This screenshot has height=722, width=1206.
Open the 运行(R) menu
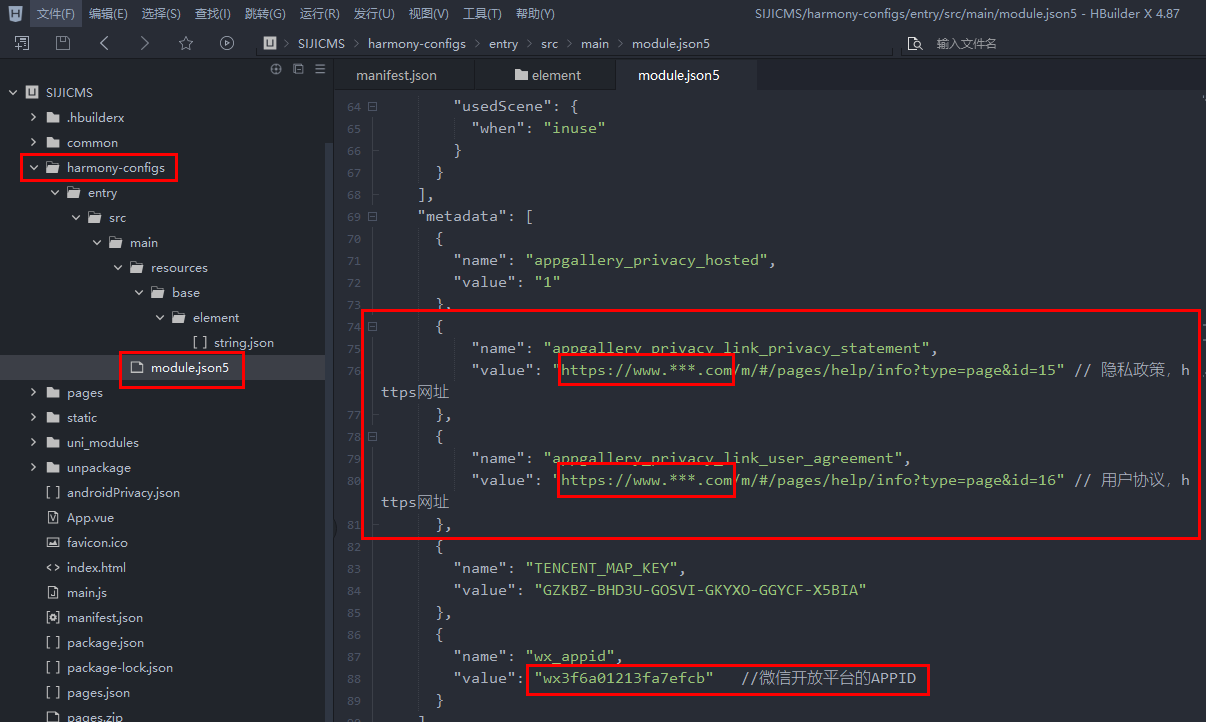tap(319, 14)
